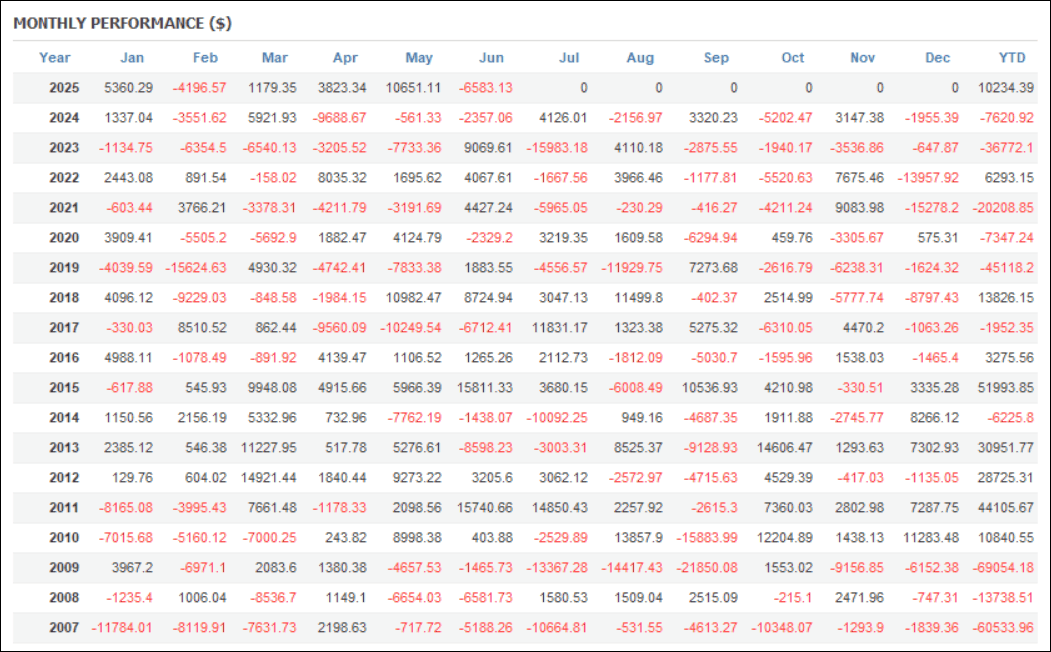
Task: Click the Oct column header
Action: pyautogui.click(x=792, y=58)
